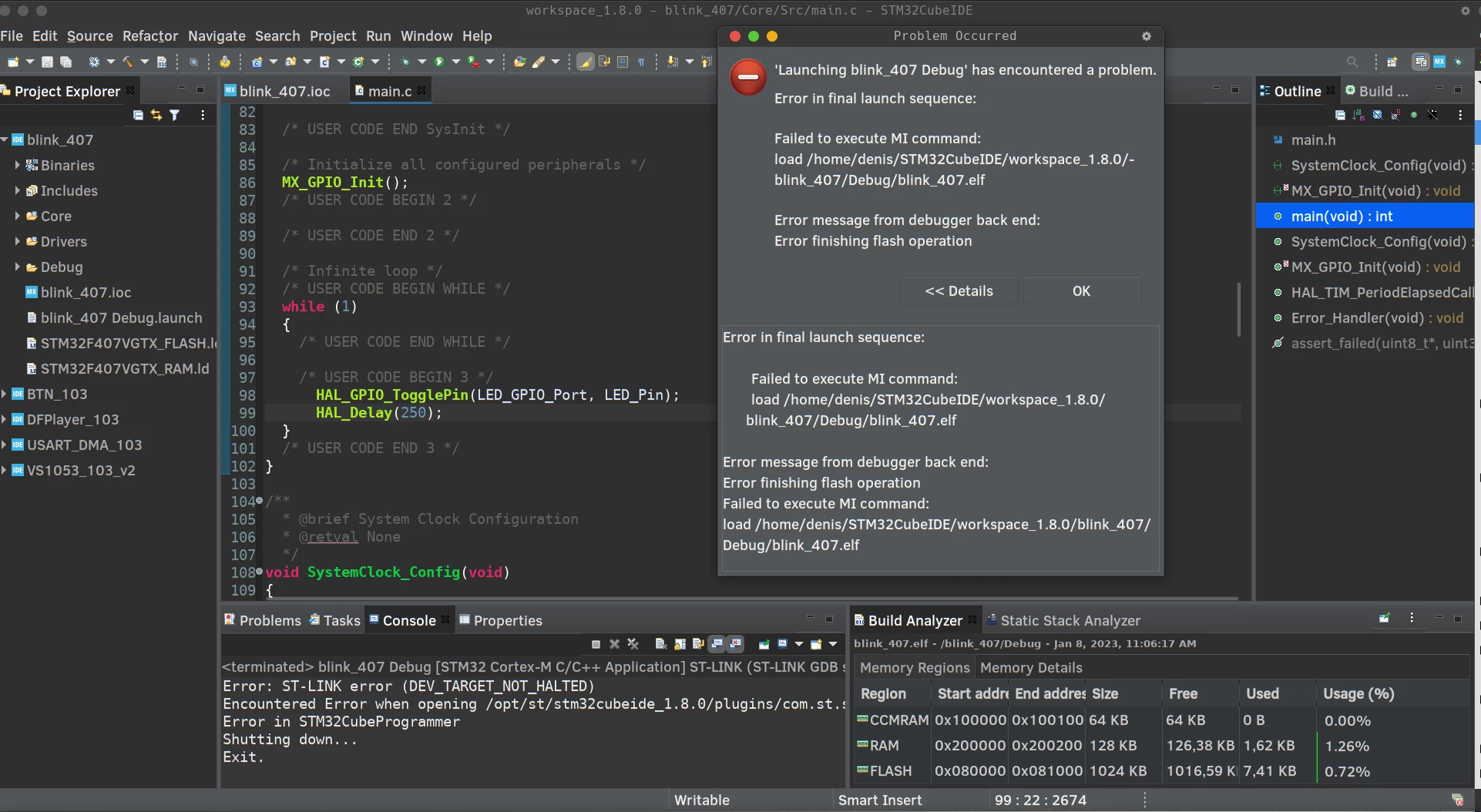Select STM32F407VGTX_RAM.ld file
This screenshot has height=812, width=1481.
tap(118, 368)
